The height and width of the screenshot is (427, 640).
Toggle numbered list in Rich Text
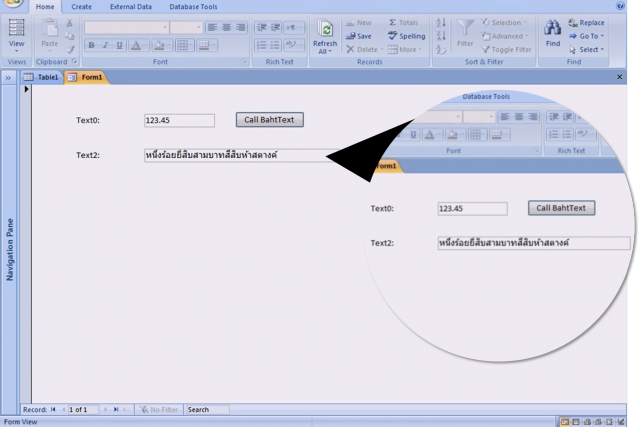tap(261, 44)
